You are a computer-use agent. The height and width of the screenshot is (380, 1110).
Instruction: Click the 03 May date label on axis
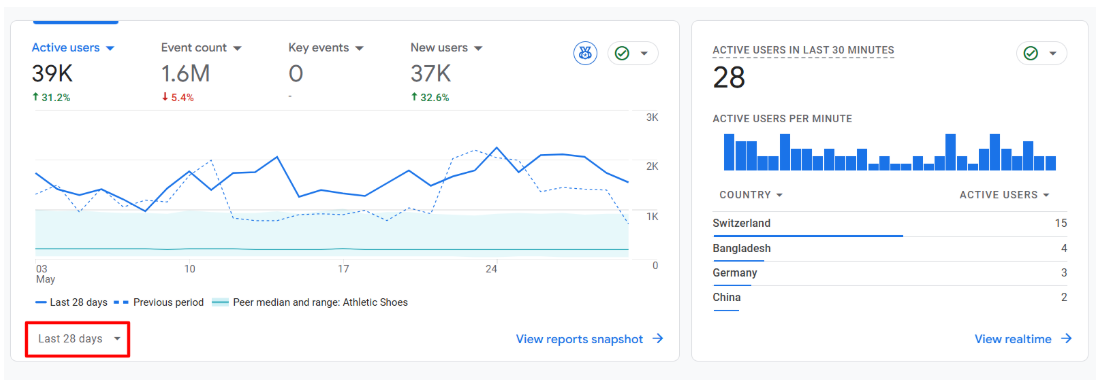tap(45, 274)
